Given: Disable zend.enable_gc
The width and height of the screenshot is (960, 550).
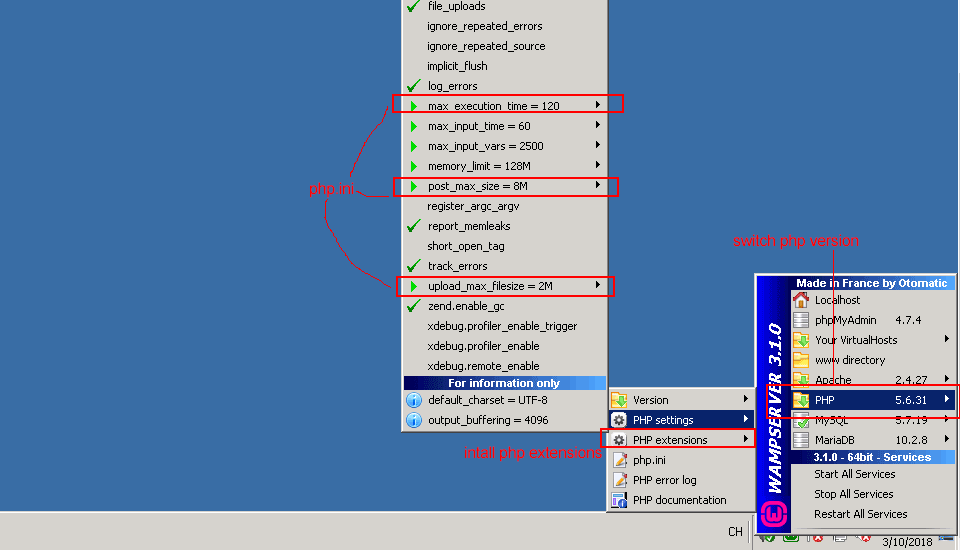Looking at the screenshot, I should (505, 306).
